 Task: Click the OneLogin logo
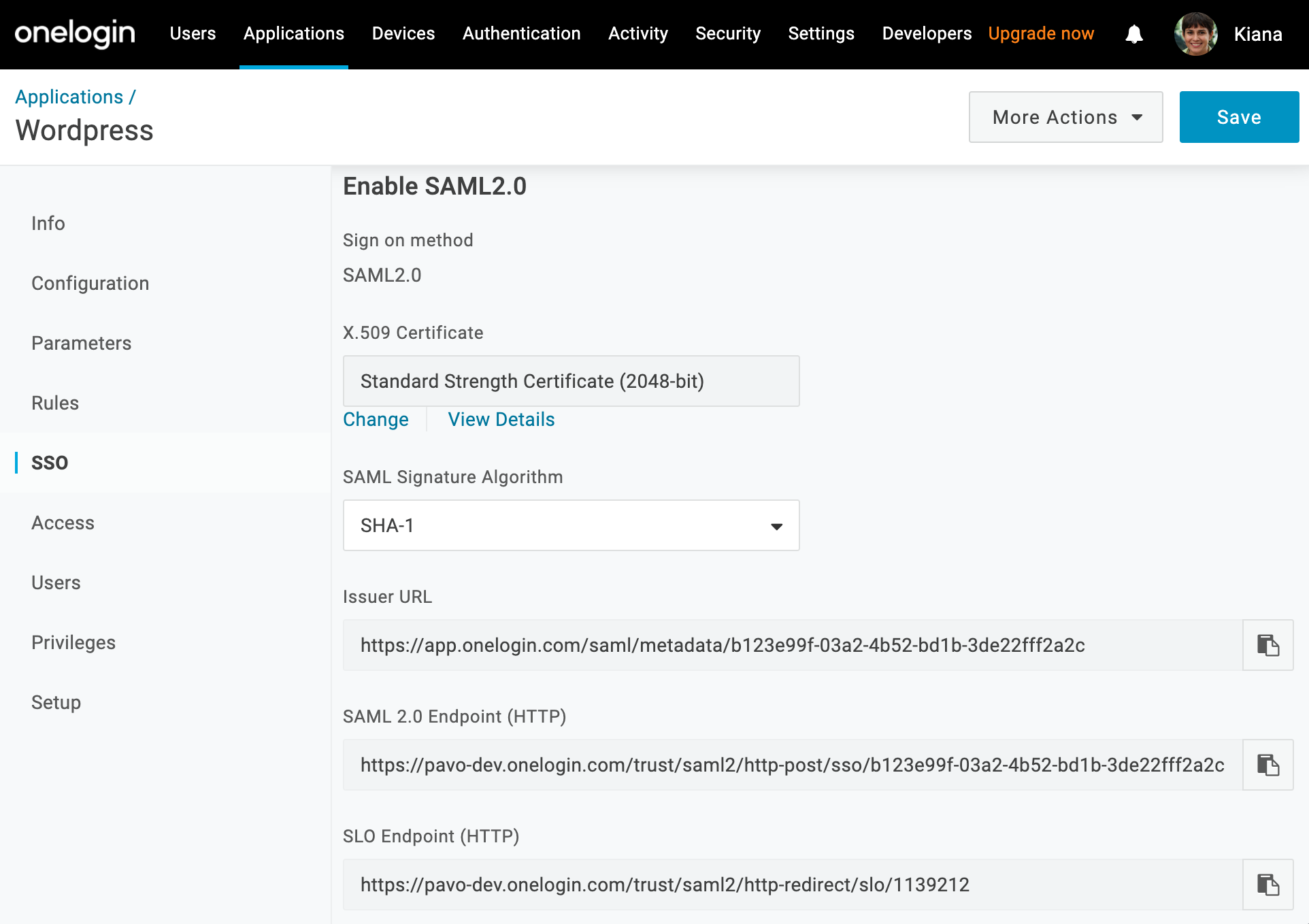coord(75,34)
